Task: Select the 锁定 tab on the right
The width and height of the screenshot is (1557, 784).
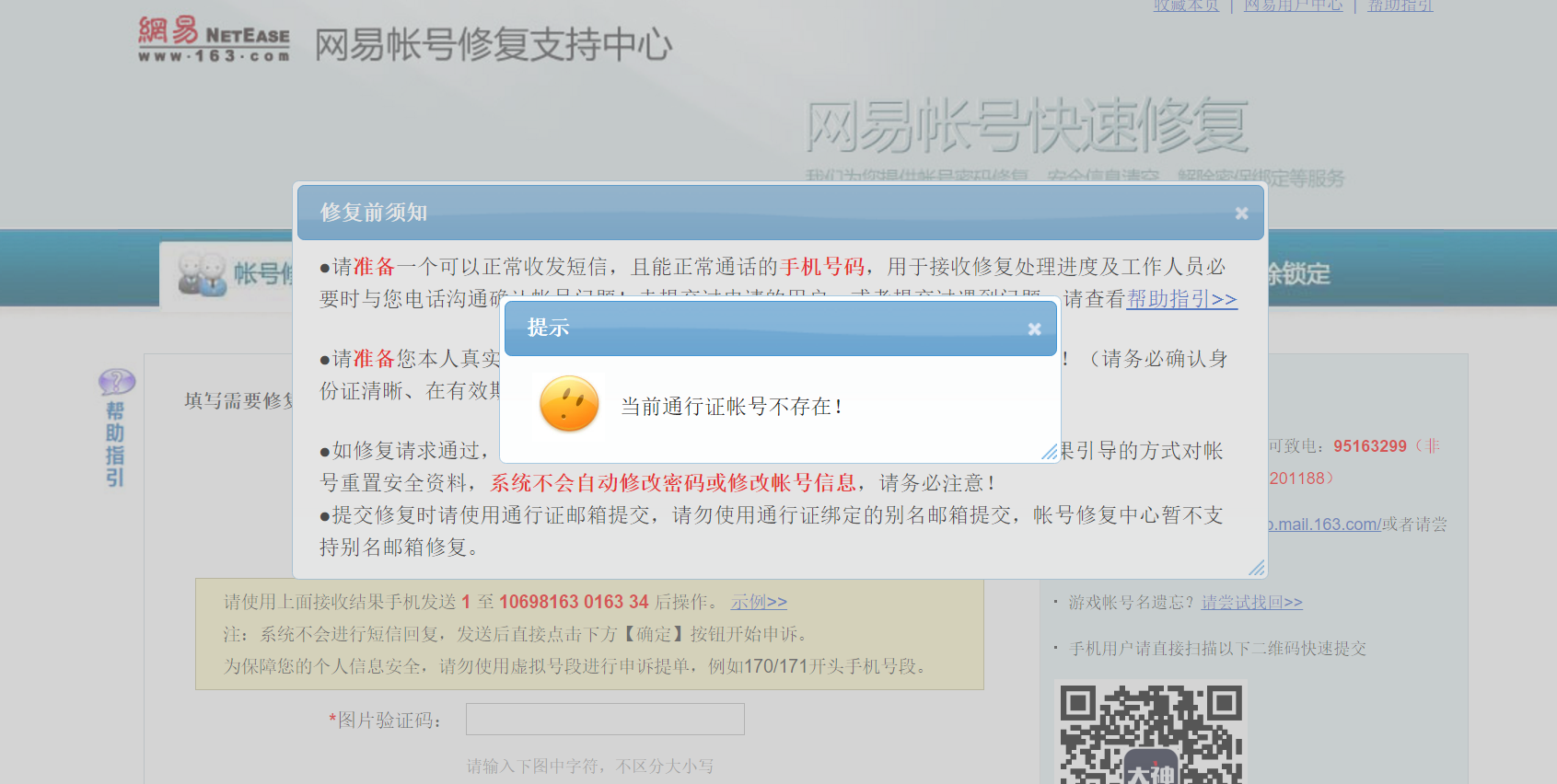Action: point(1298,273)
